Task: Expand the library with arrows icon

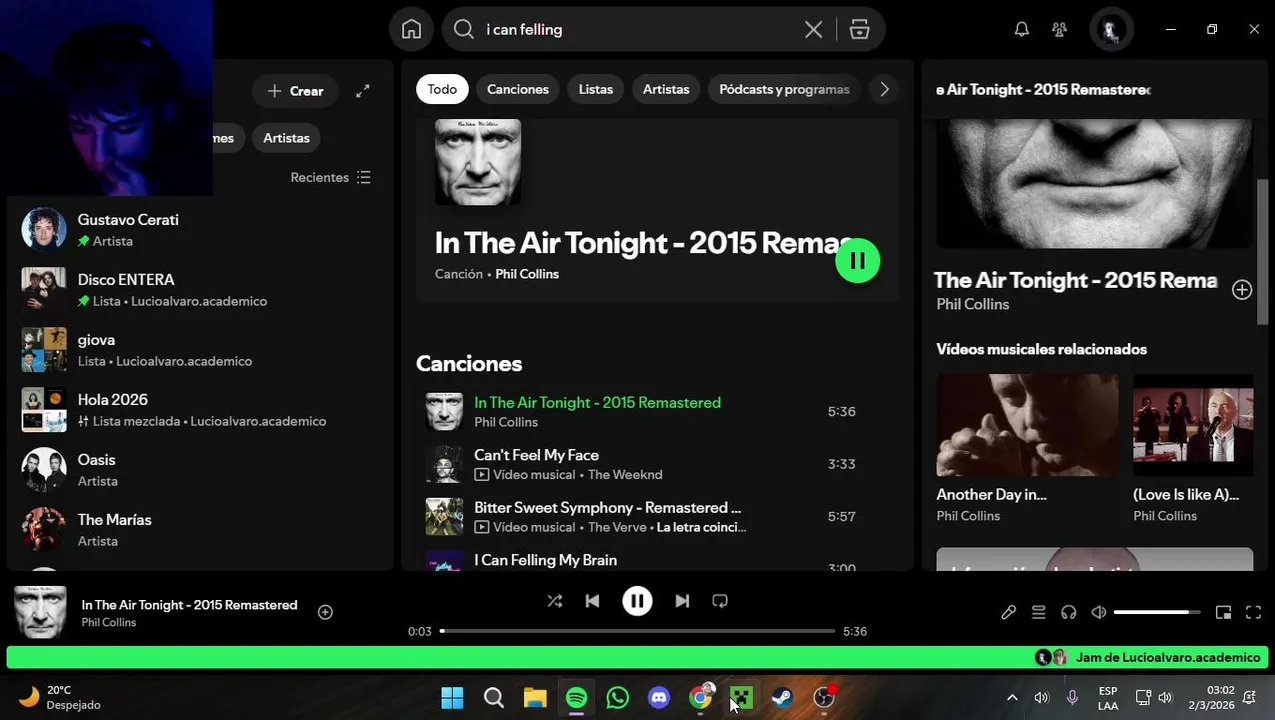Action: [363, 91]
